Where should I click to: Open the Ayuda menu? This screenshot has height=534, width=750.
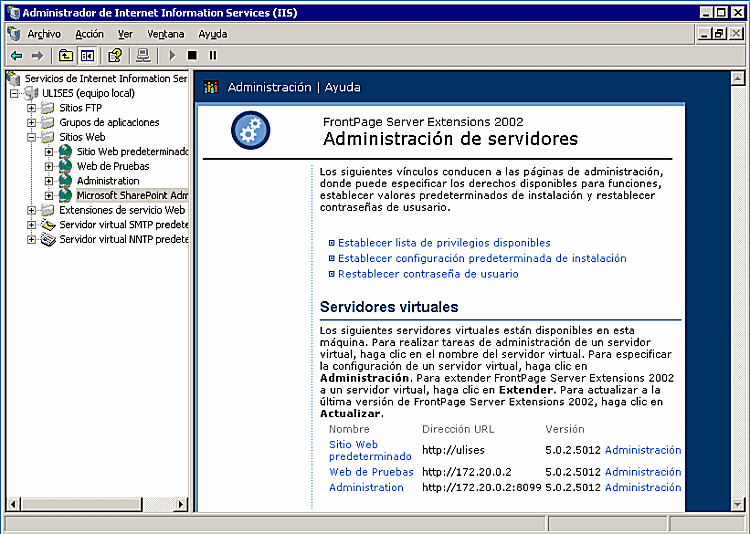(213, 34)
